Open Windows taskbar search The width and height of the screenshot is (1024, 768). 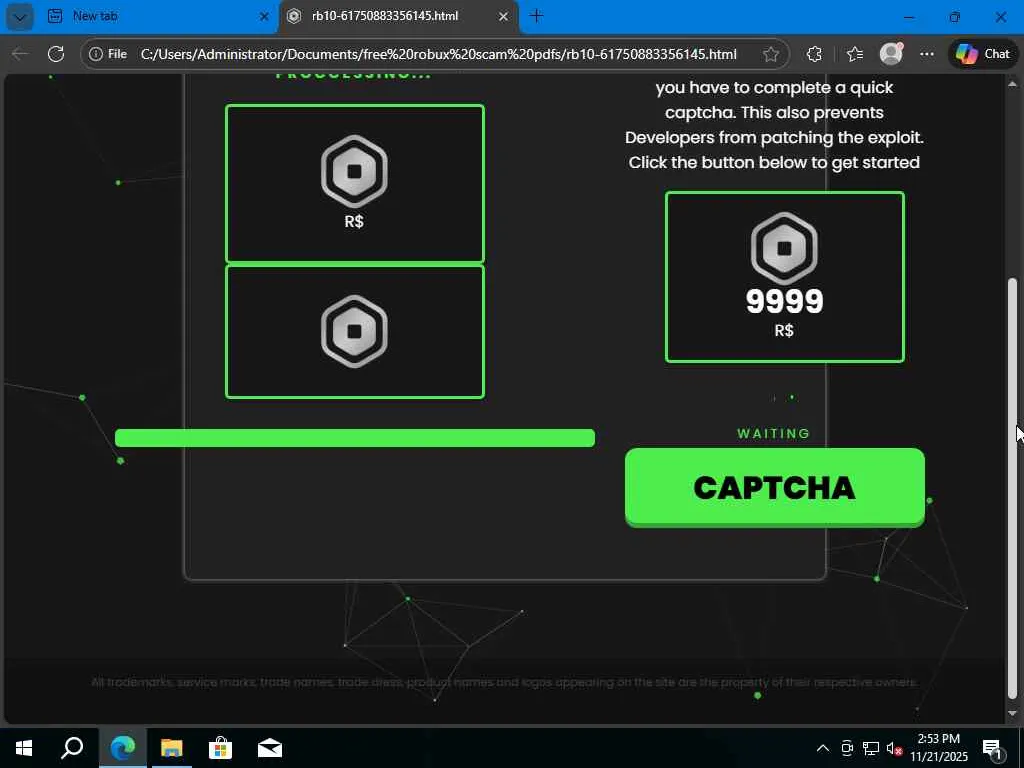72,748
